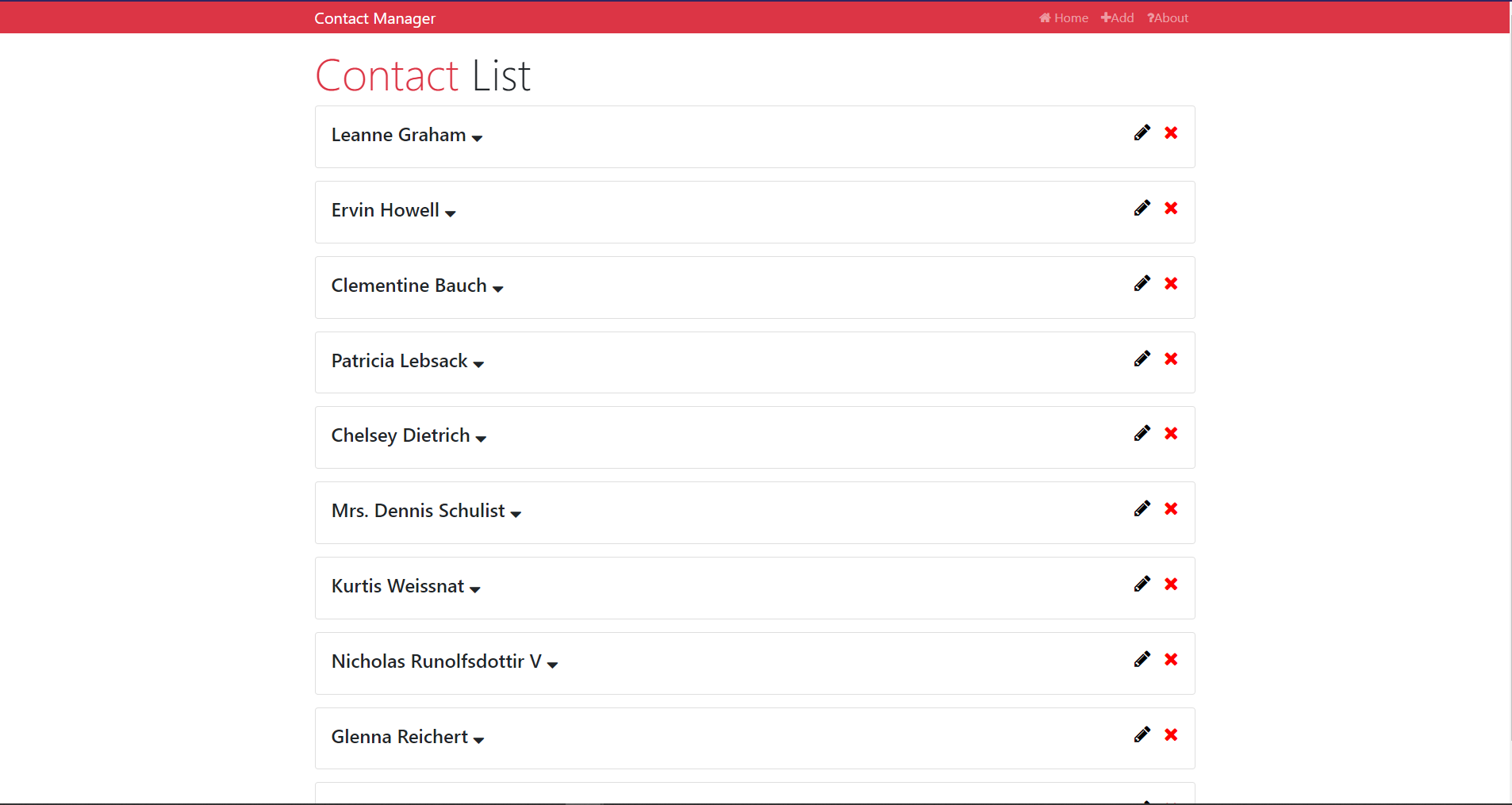
Task: Click the home icon in the navbar
Action: (1044, 17)
